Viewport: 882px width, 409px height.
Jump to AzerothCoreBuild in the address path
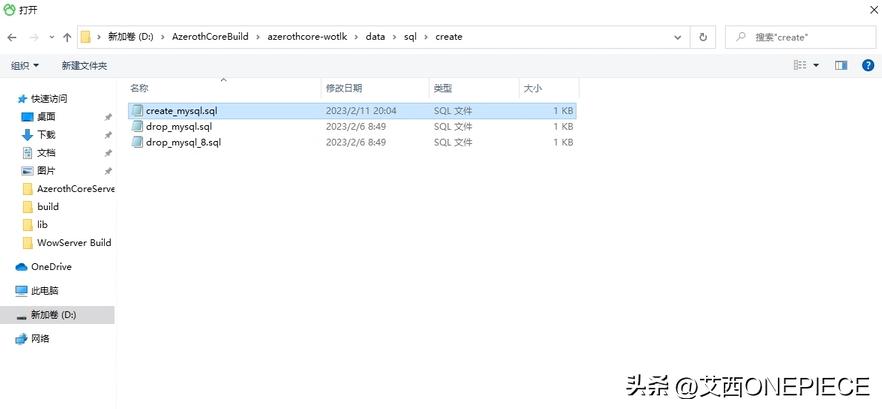[210, 37]
